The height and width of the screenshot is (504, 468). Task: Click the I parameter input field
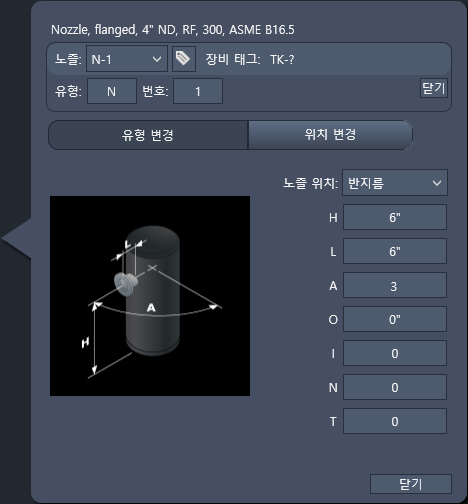click(395, 353)
